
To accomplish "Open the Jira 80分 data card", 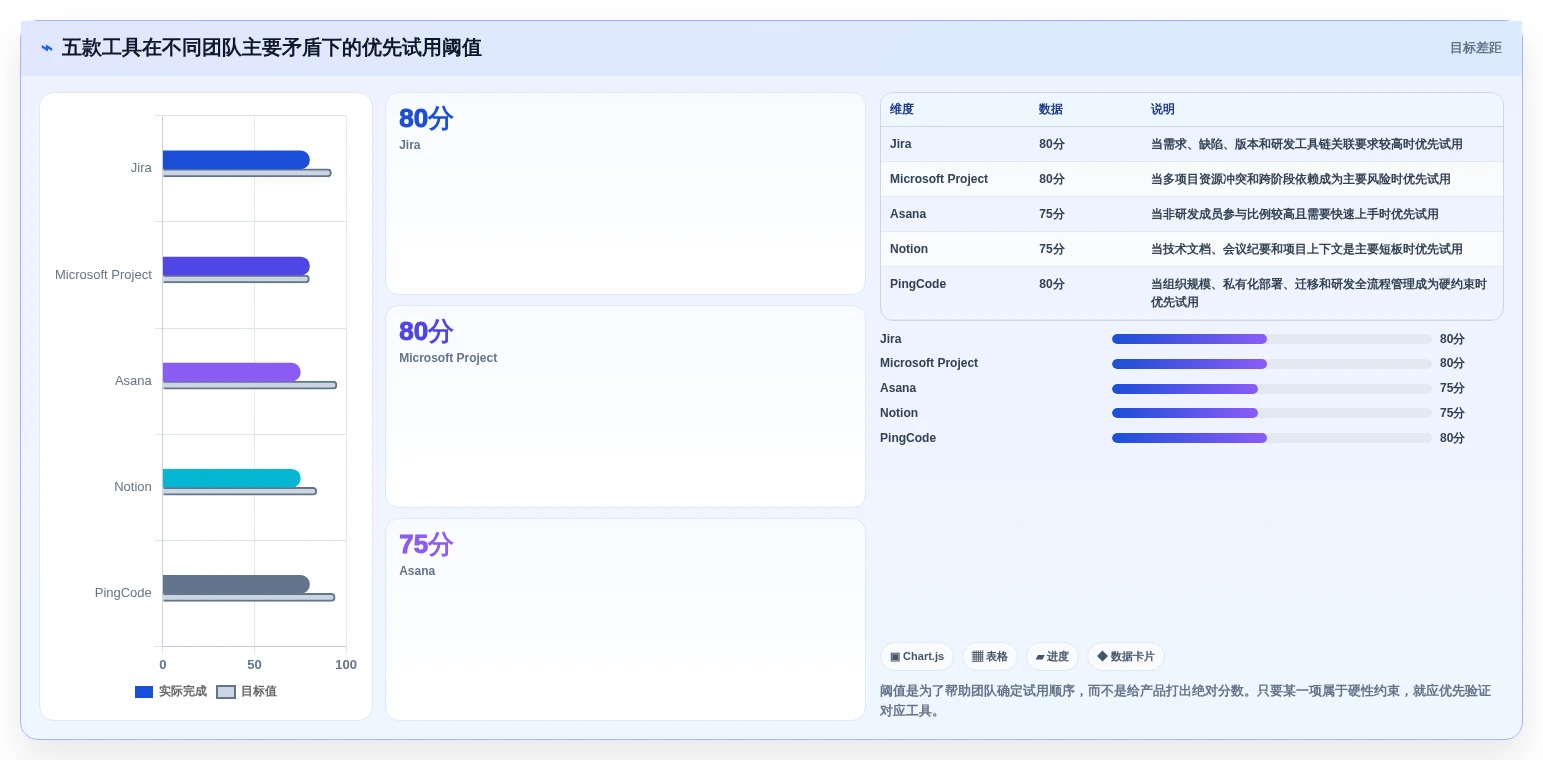I will tap(625, 193).
